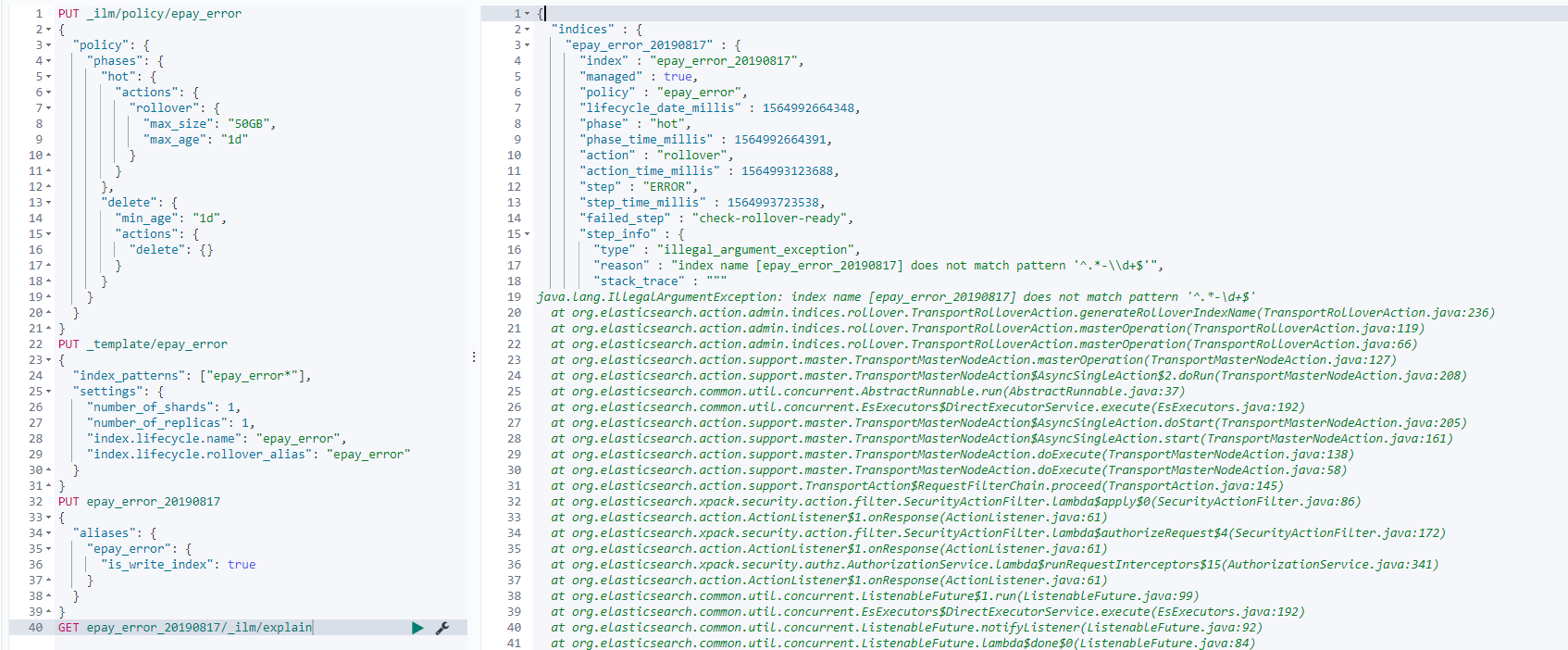Click the "is_write_index": true line

click(x=178, y=565)
